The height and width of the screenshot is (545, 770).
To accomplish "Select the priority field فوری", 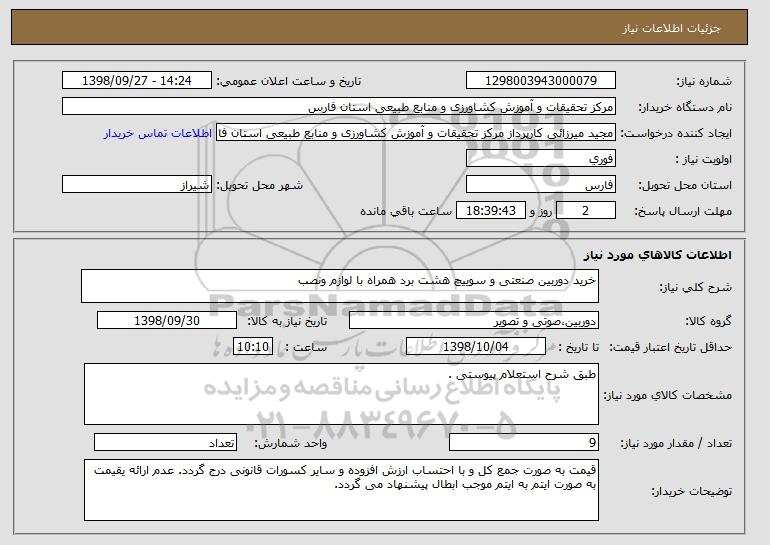I will (x=541, y=159).
